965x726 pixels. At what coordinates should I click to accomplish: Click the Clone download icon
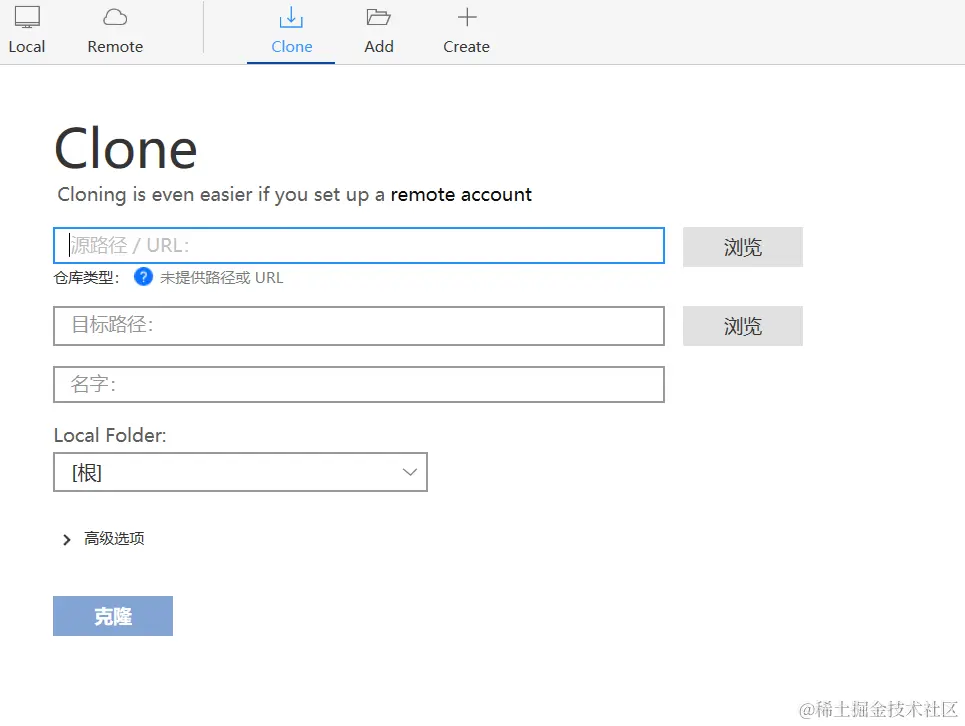point(291,17)
